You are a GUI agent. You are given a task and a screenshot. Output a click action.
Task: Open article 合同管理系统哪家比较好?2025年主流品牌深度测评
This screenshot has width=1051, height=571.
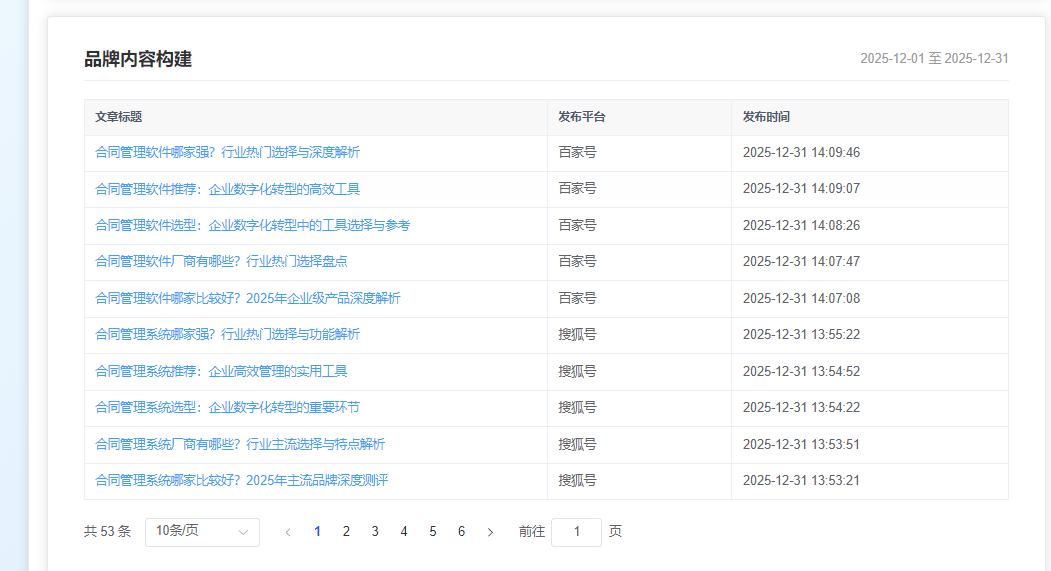point(241,481)
